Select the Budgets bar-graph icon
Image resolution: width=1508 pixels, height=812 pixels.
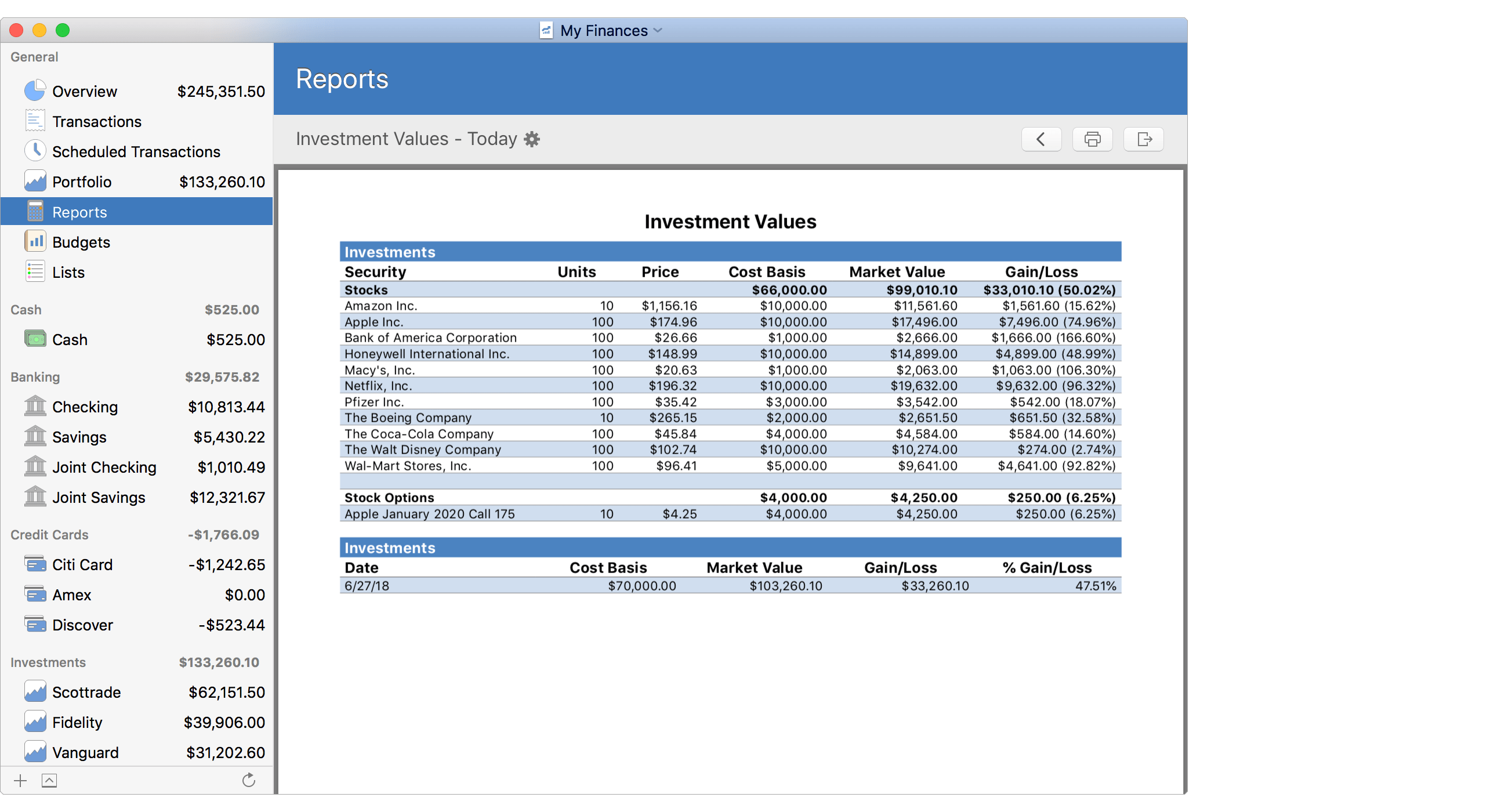[x=35, y=241]
